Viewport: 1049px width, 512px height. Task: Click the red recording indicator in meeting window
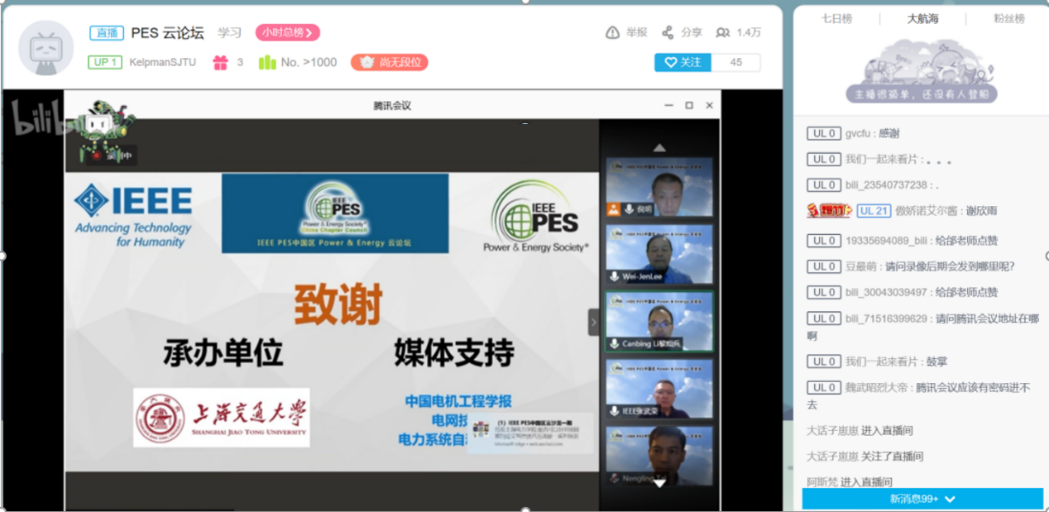click(96, 155)
